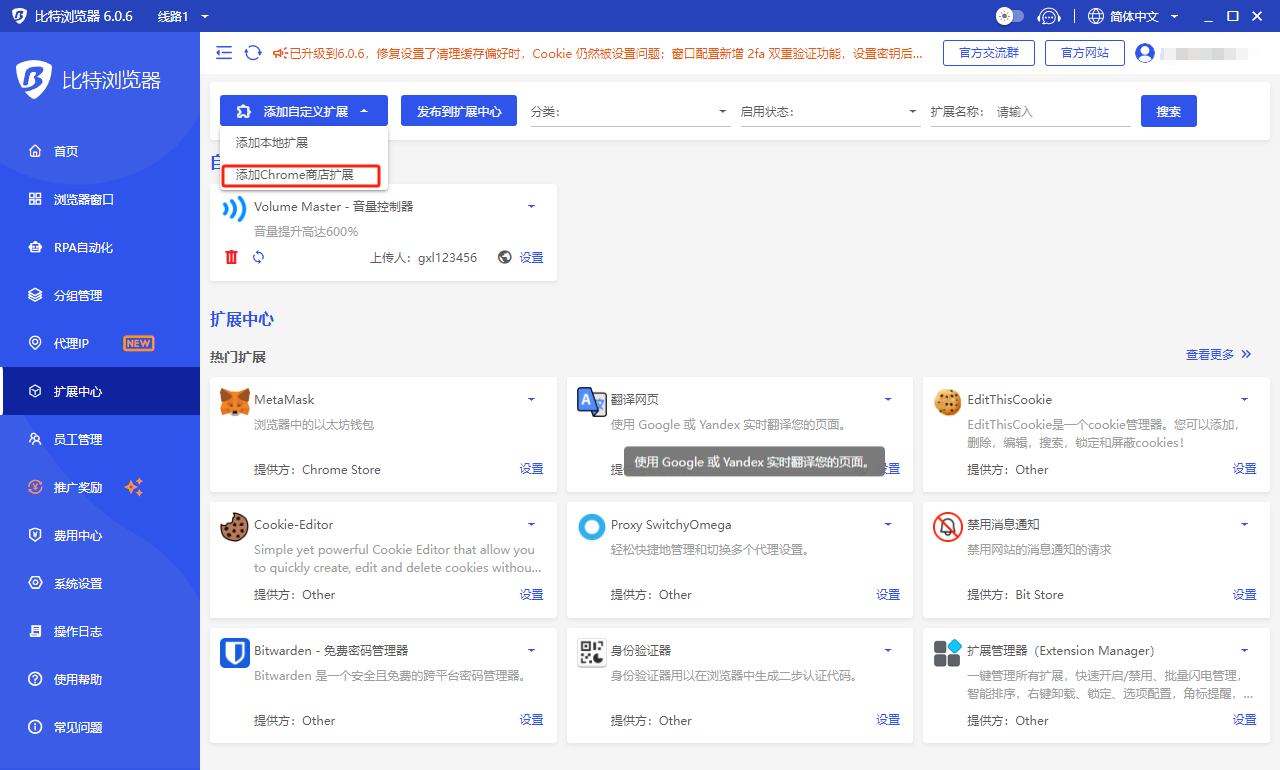Click globe icon on Volume Master card
Viewport: 1280px width, 770px height.
point(505,257)
